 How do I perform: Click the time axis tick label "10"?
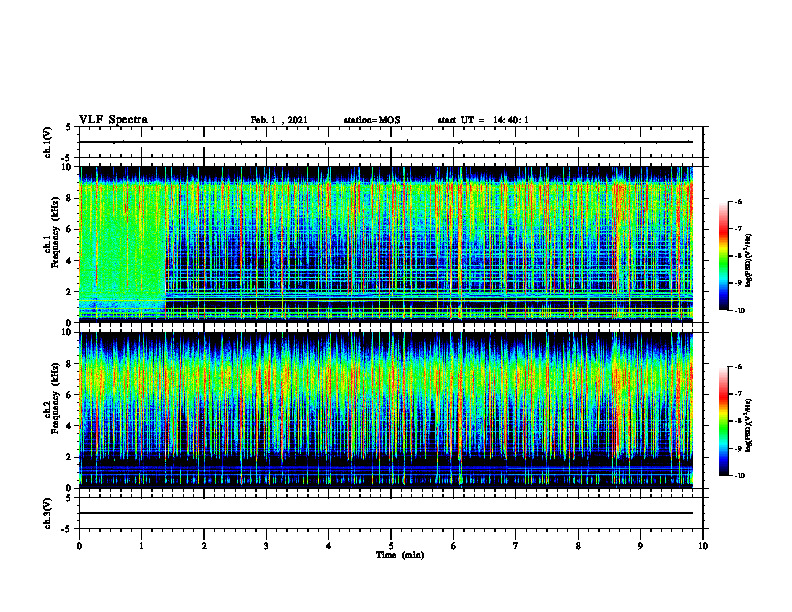tap(703, 546)
